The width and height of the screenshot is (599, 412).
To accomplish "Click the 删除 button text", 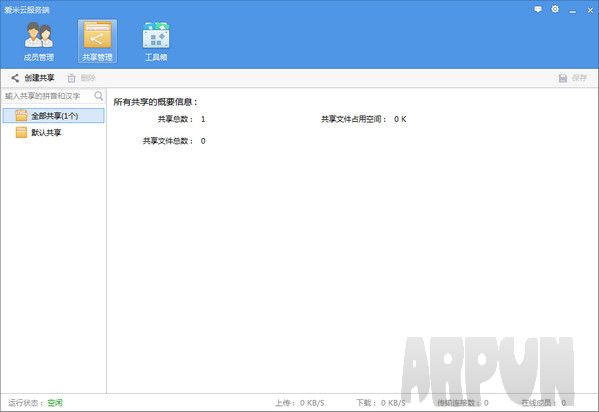I will (88, 78).
